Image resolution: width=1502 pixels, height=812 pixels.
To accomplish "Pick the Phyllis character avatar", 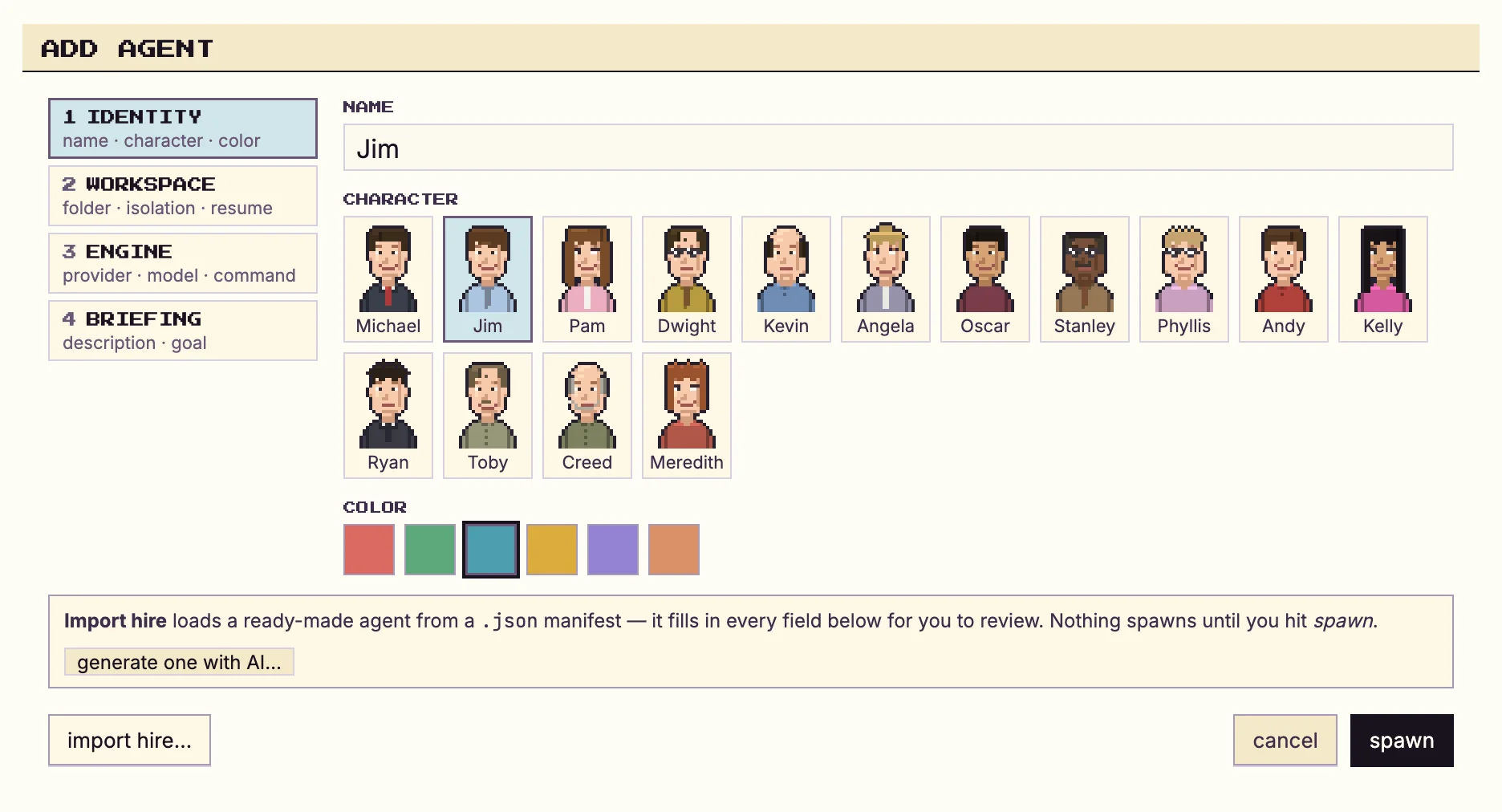I will (x=1184, y=279).
